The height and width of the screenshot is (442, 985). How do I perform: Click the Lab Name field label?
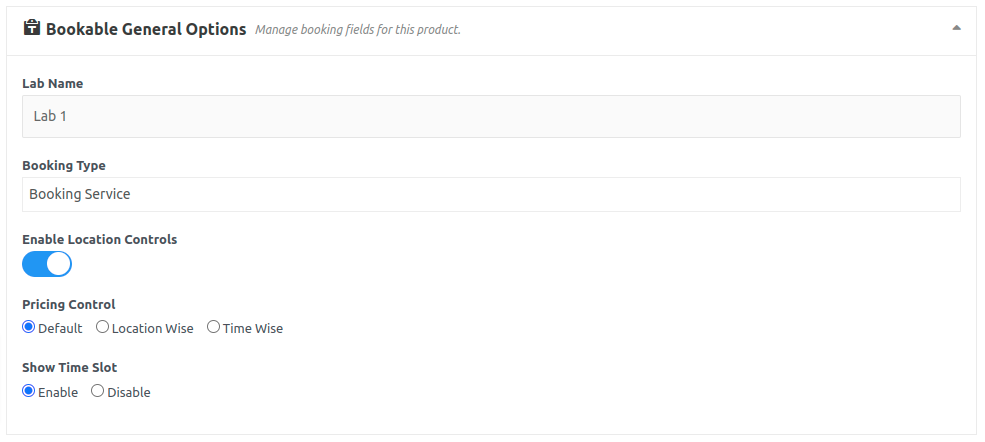[52, 84]
